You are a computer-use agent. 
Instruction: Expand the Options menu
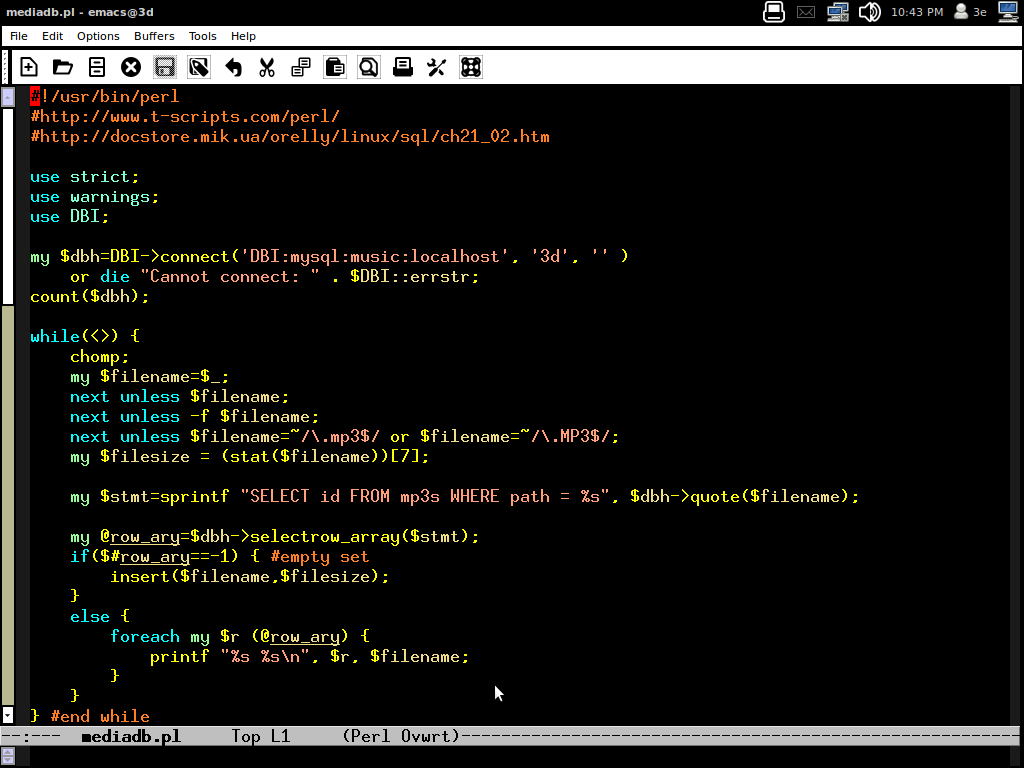click(98, 36)
